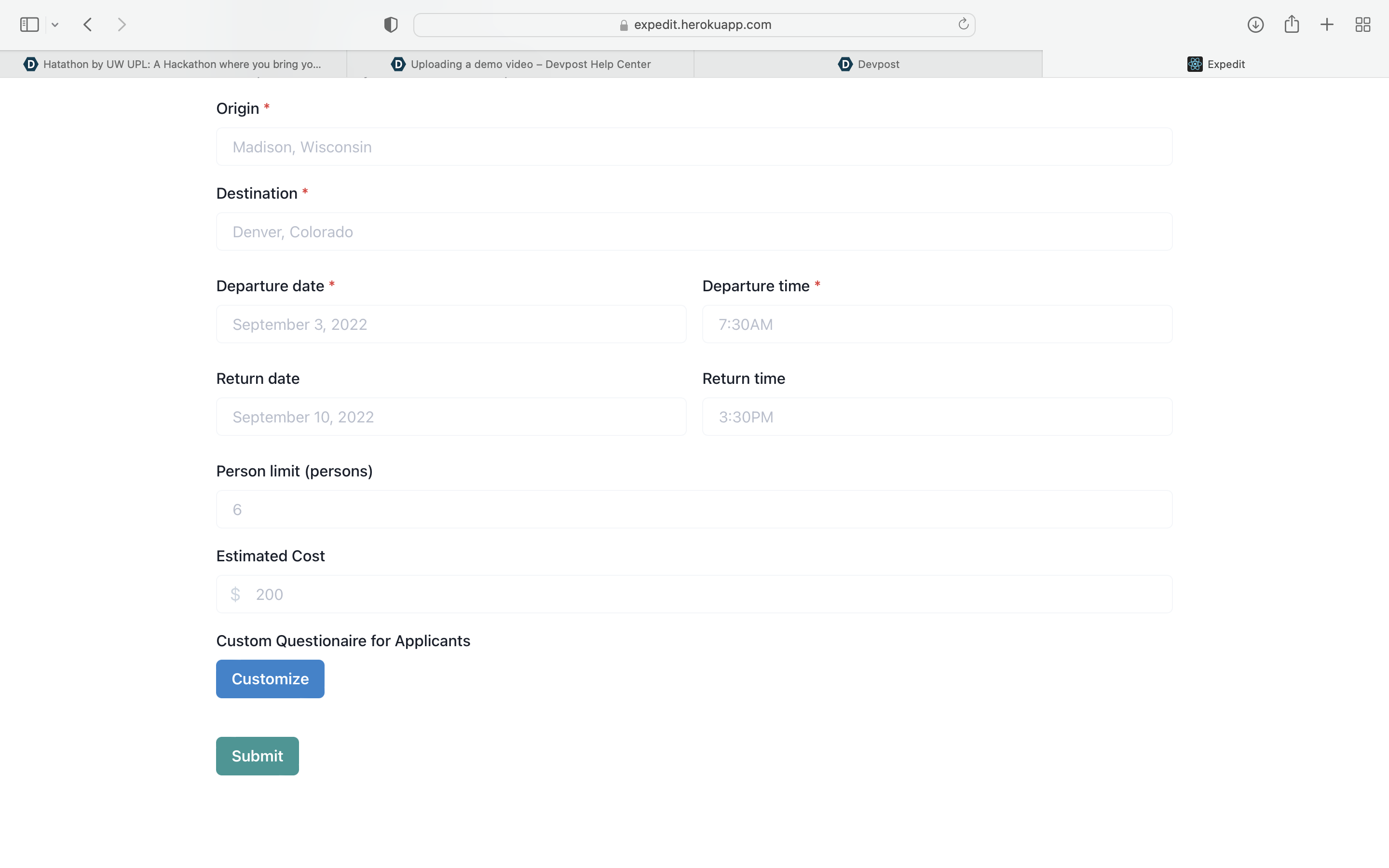1389x868 pixels.
Task: Toggle the Safari sidebar icon
Action: 29,25
